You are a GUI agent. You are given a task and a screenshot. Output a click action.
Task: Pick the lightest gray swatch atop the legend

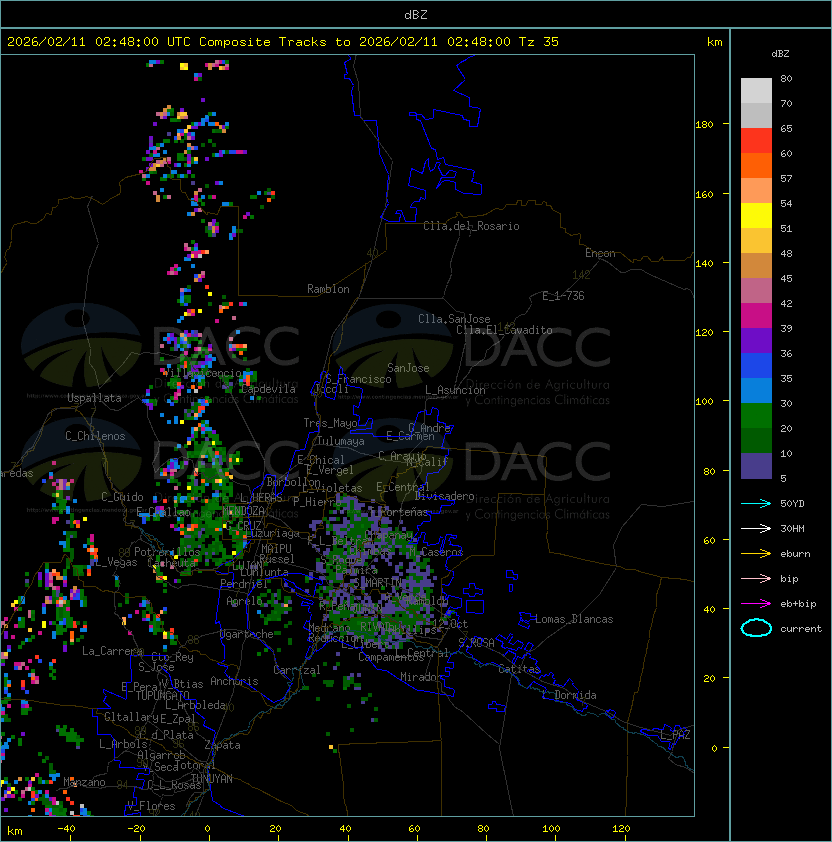coord(756,91)
